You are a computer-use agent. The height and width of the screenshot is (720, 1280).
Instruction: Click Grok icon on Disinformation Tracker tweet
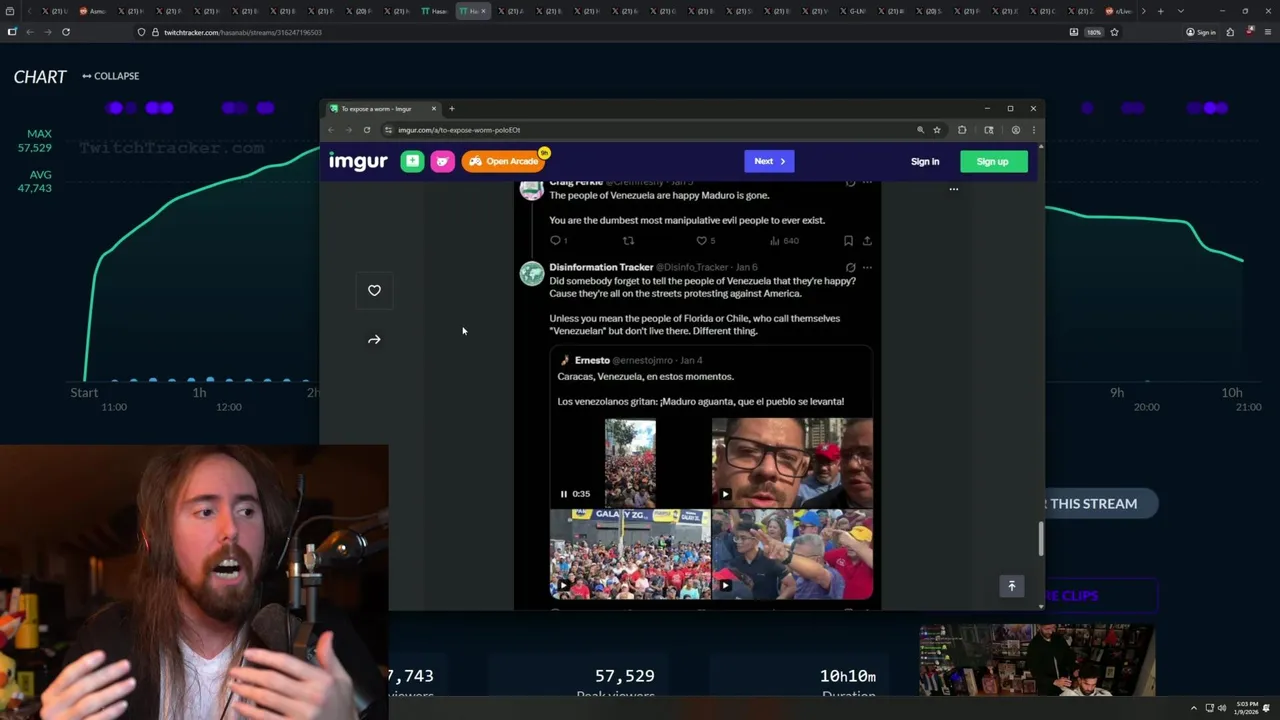[850, 267]
